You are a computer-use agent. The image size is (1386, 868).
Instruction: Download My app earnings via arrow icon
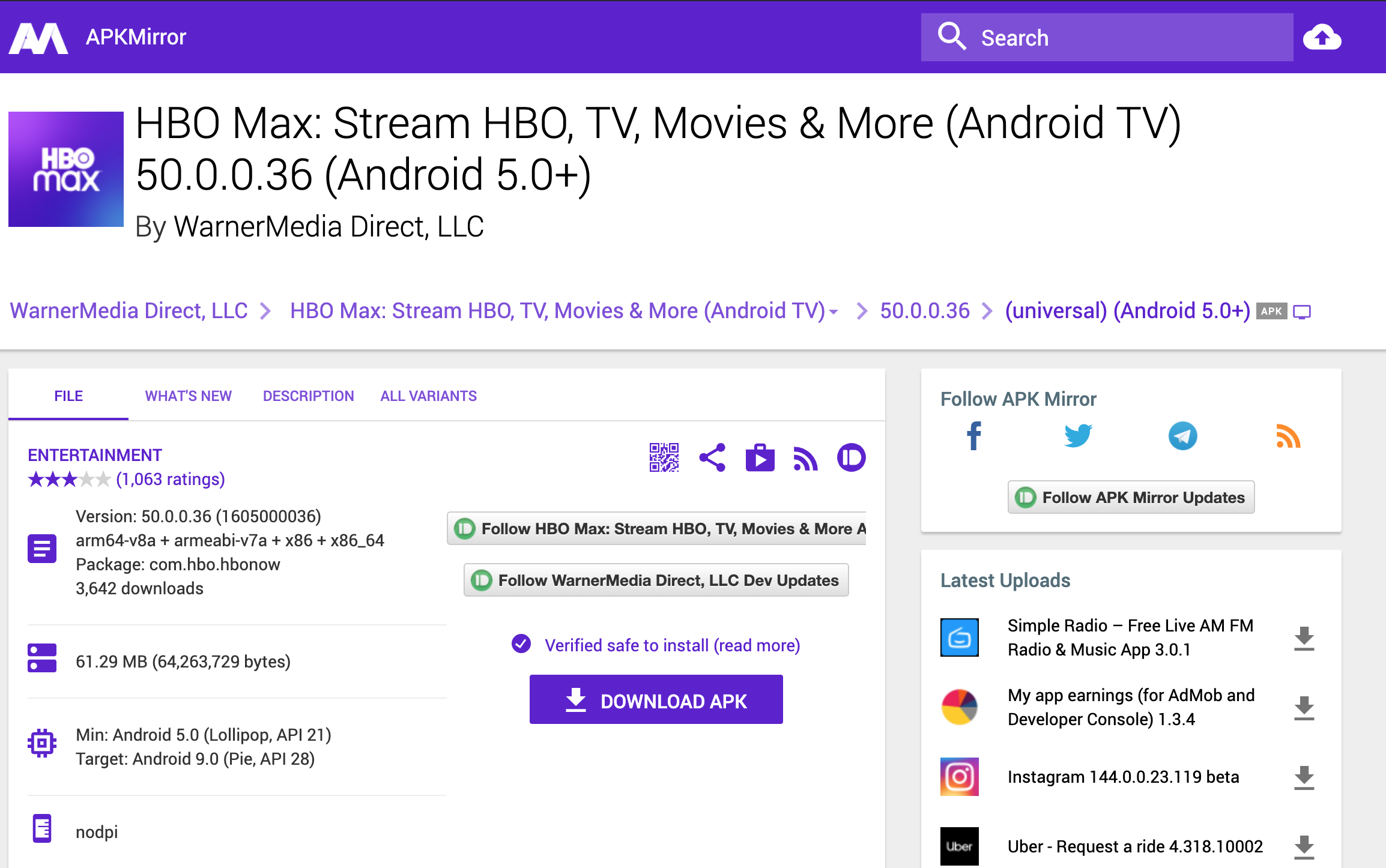(x=1304, y=708)
